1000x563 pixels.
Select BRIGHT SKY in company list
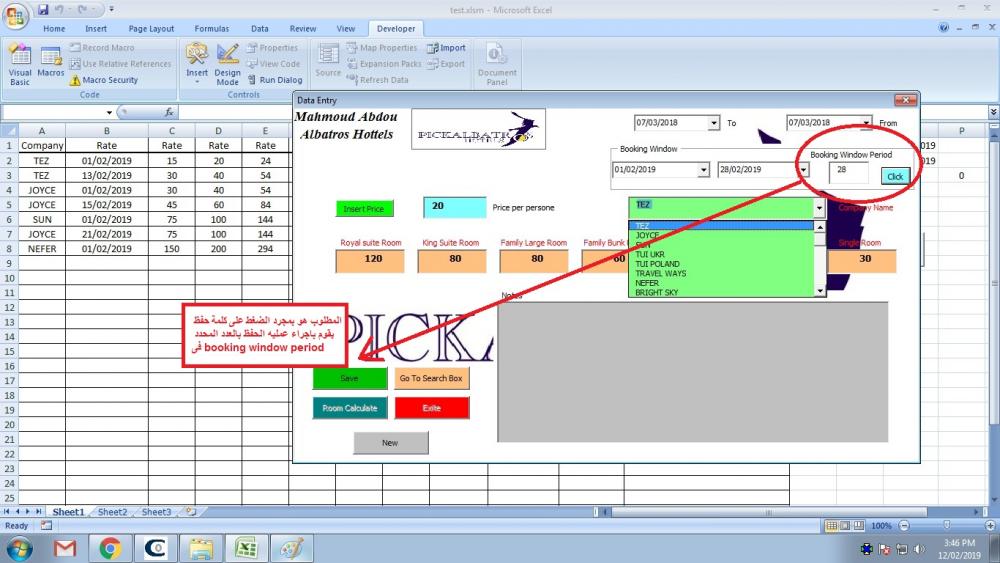tap(721, 293)
